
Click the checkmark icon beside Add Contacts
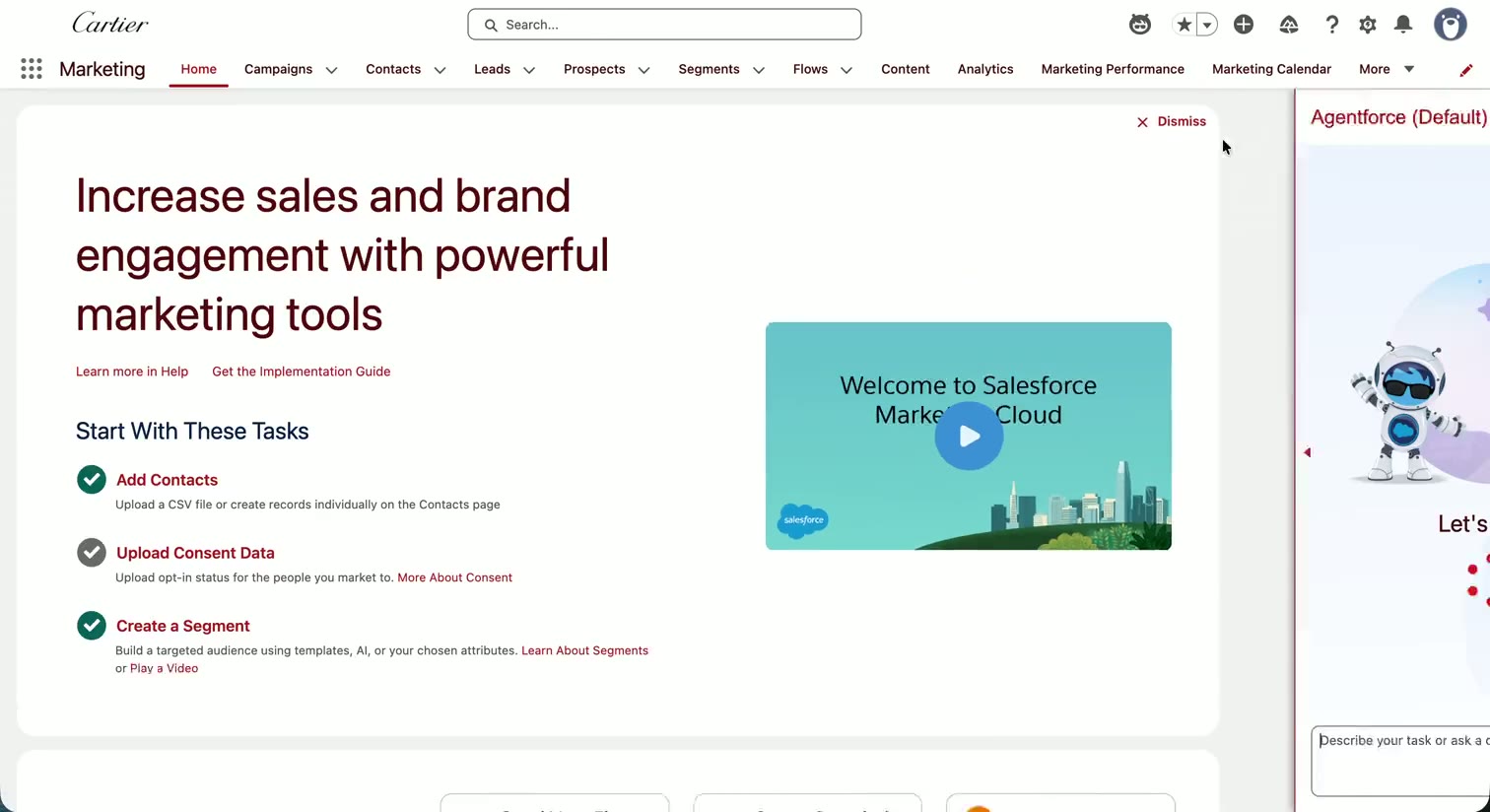tap(92, 480)
